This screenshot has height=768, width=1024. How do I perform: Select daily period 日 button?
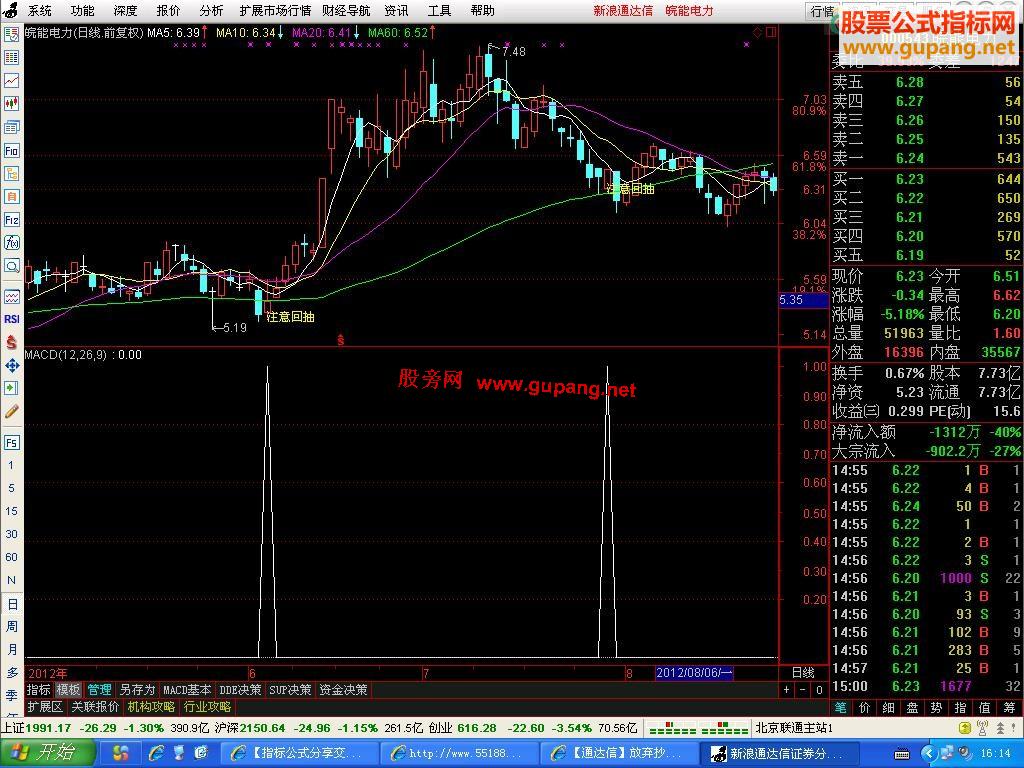(x=12, y=604)
